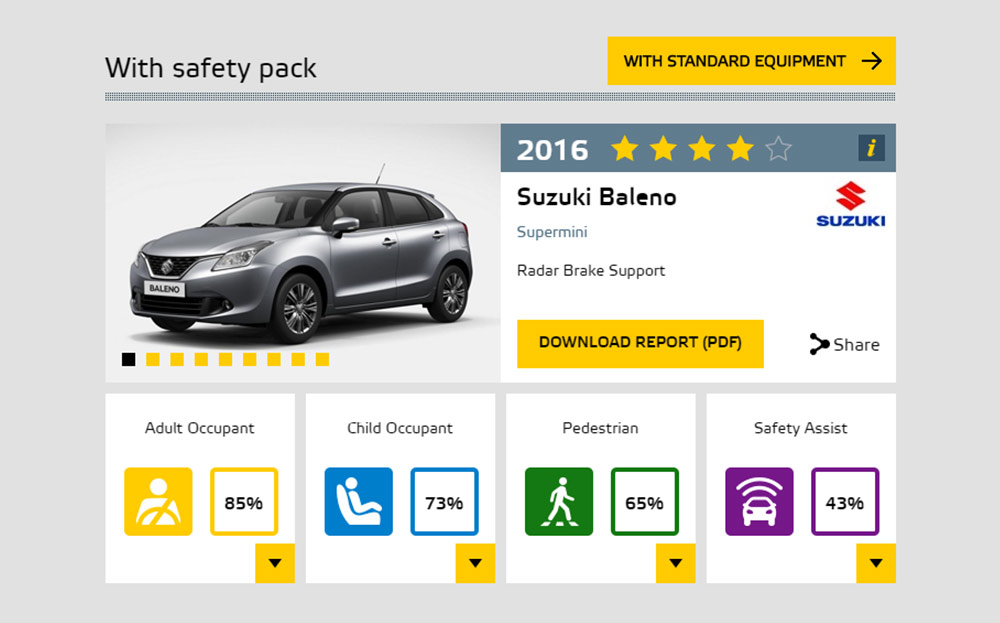The height and width of the screenshot is (623, 1000).
Task: Click the empty fifth star
Action: (x=778, y=149)
